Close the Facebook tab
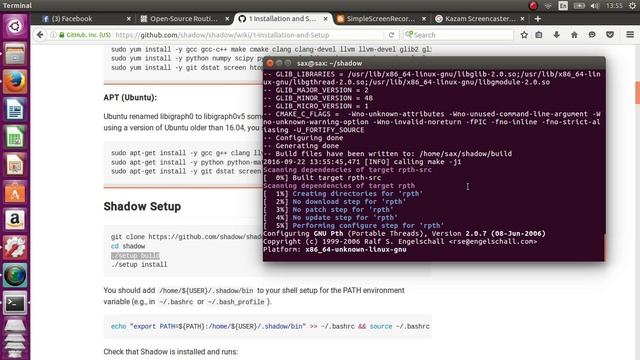Image resolution: width=640 pixels, height=360 pixels. [x=129, y=19]
